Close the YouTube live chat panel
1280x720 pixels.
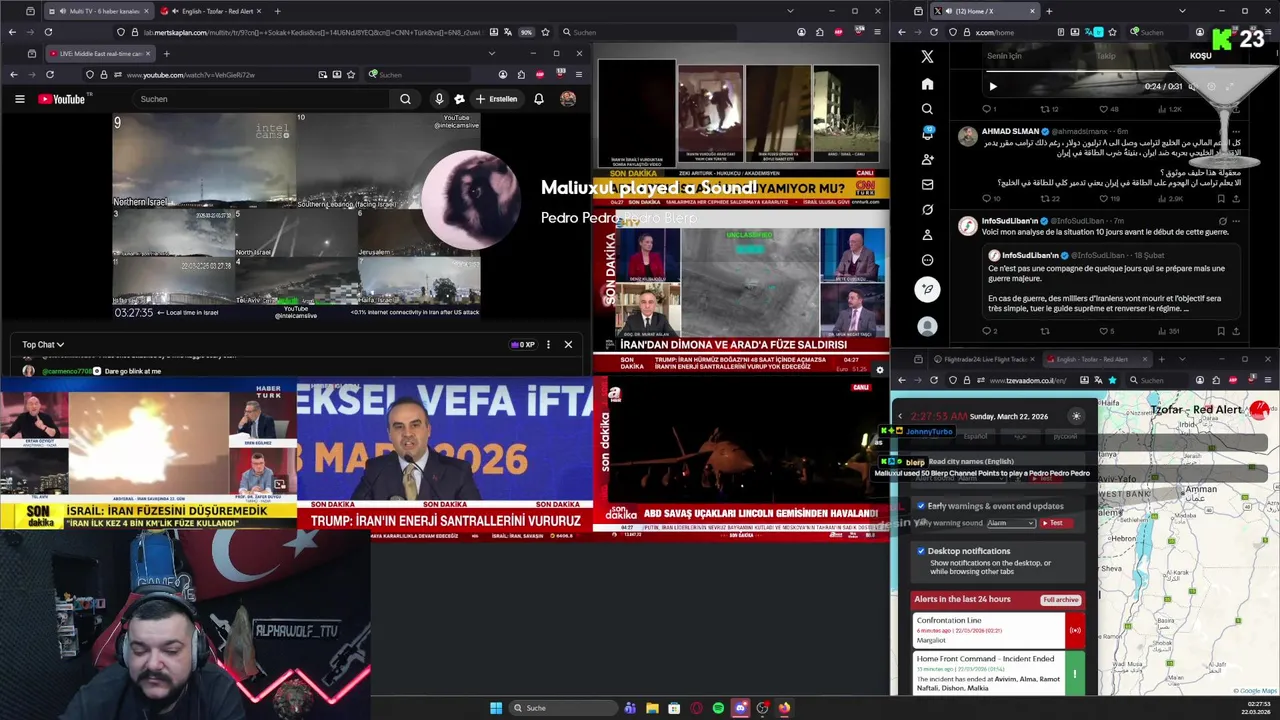point(568,345)
